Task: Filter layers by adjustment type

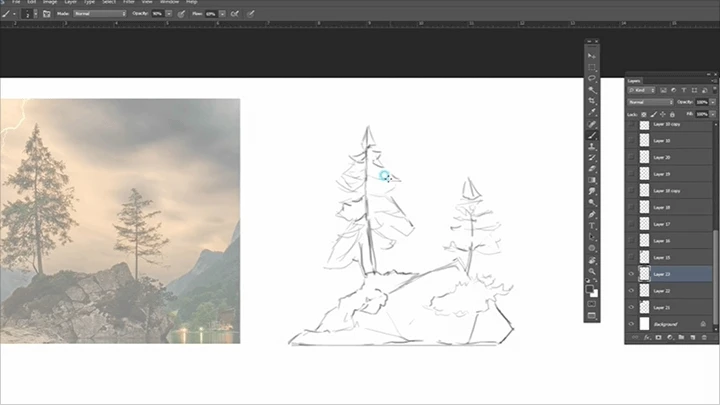Action: 674,90
